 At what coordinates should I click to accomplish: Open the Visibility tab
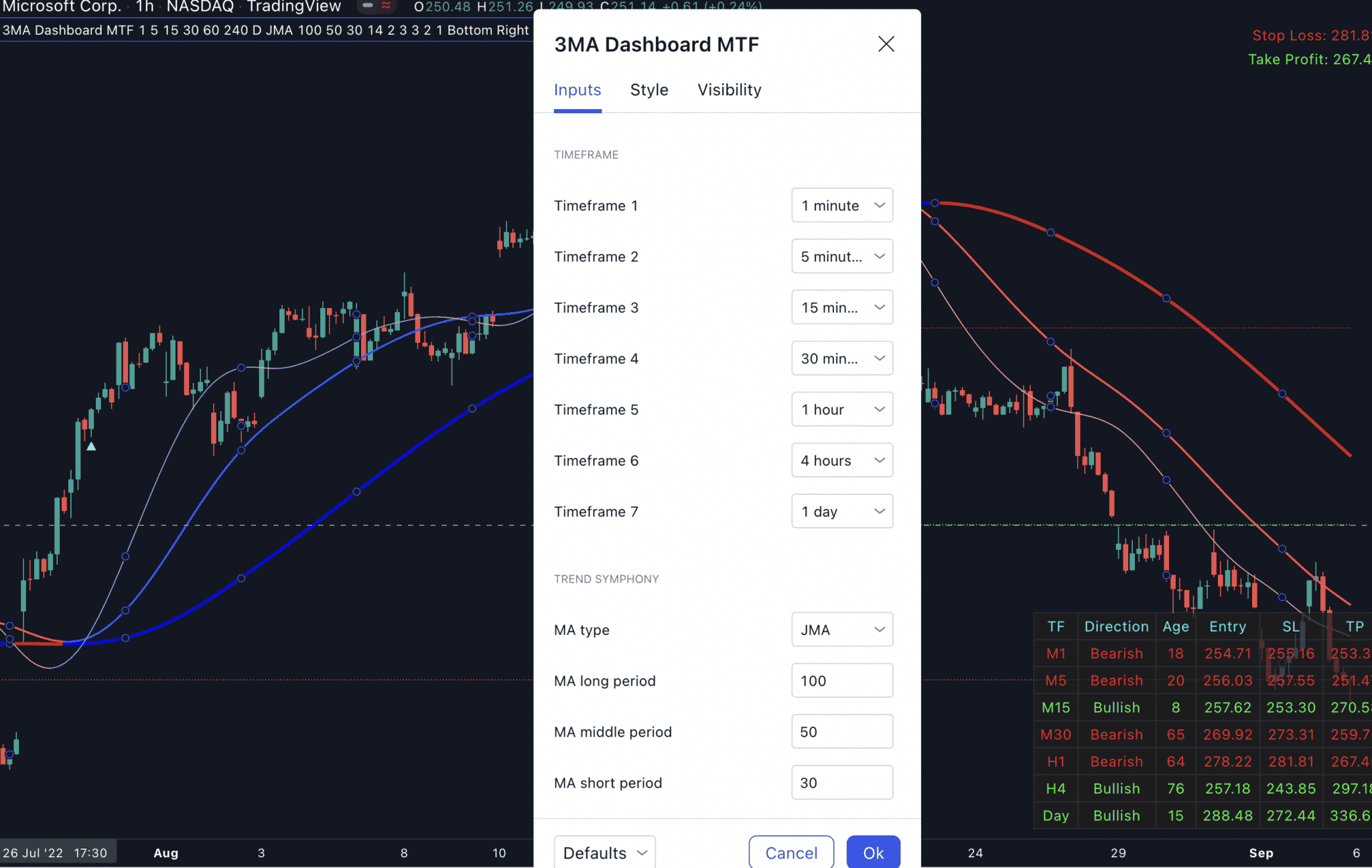[729, 89]
